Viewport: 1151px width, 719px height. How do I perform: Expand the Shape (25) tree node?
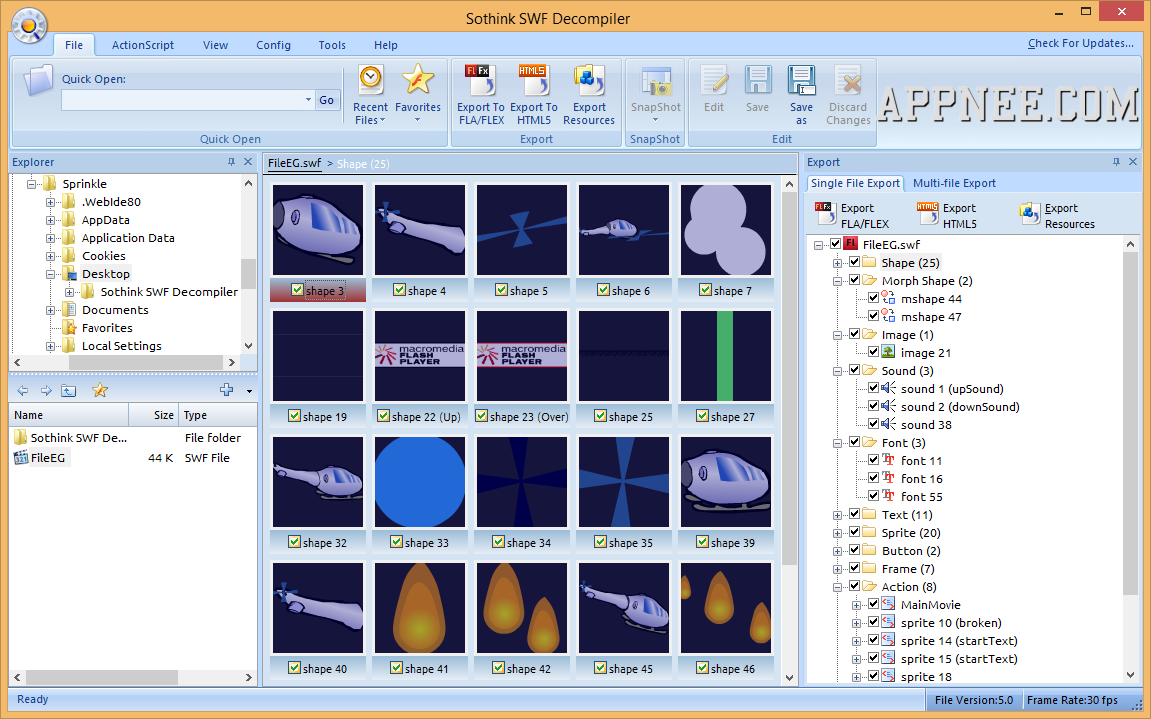tap(838, 263)
